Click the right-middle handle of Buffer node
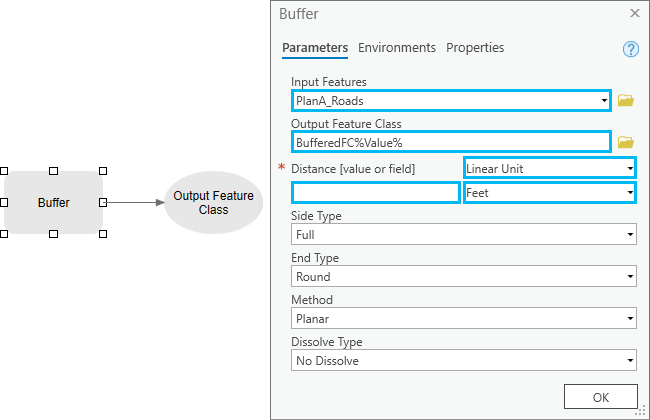 (103, 202)
